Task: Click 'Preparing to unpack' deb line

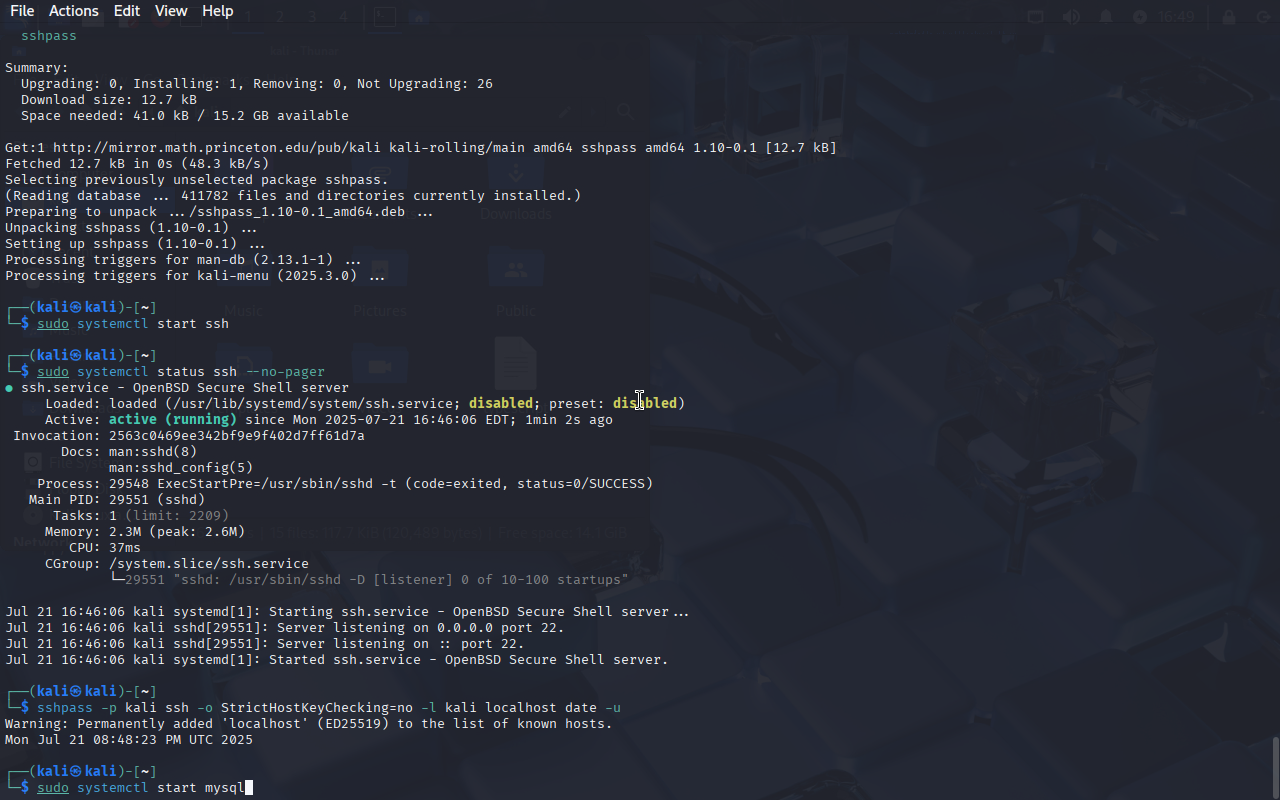Action: pyautogui.click(x=219, y=212)
